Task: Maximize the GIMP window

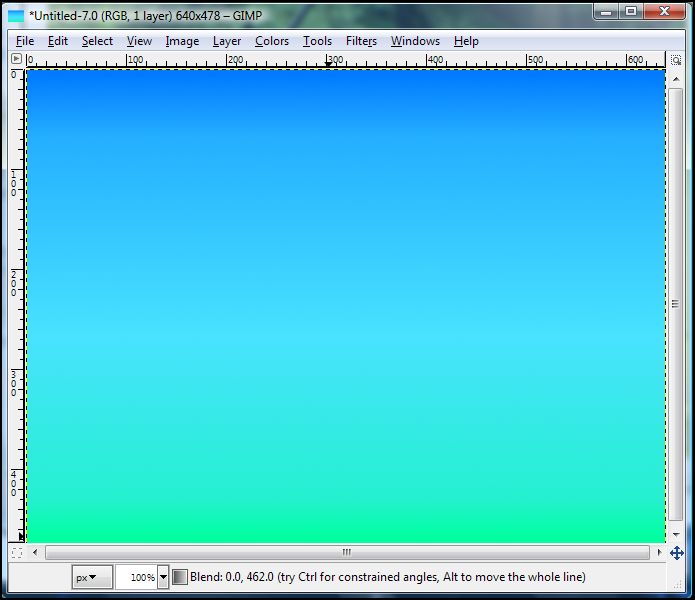Action: tap(631, 12)
